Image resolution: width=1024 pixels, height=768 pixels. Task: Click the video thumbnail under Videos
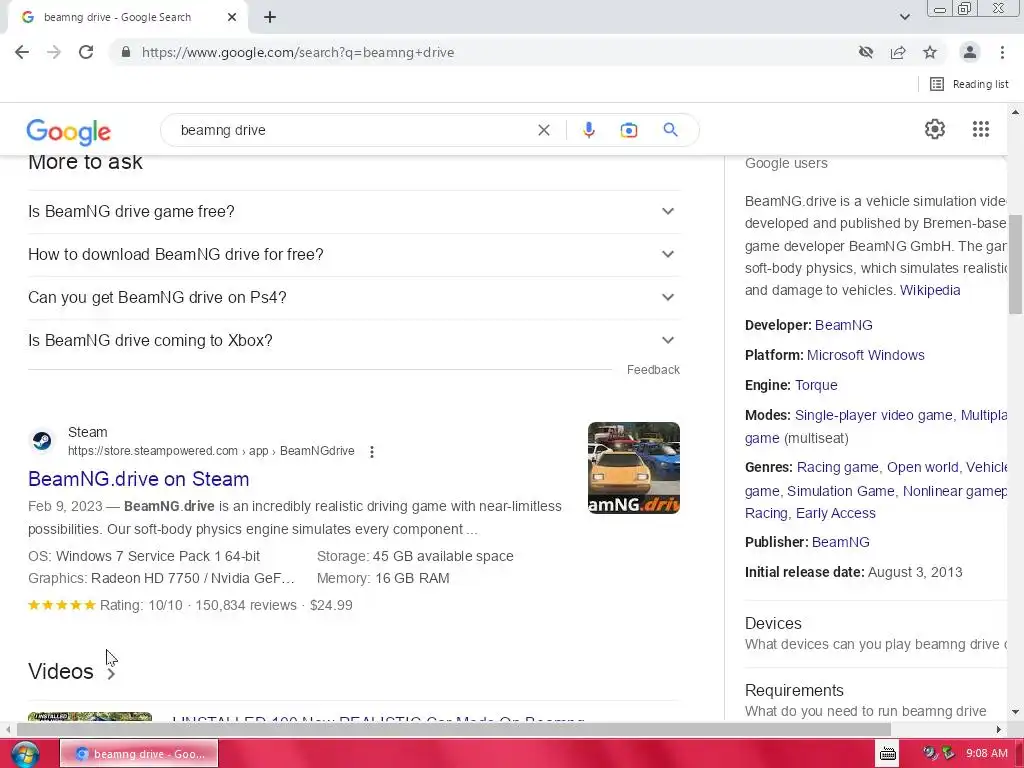(90, 716)
